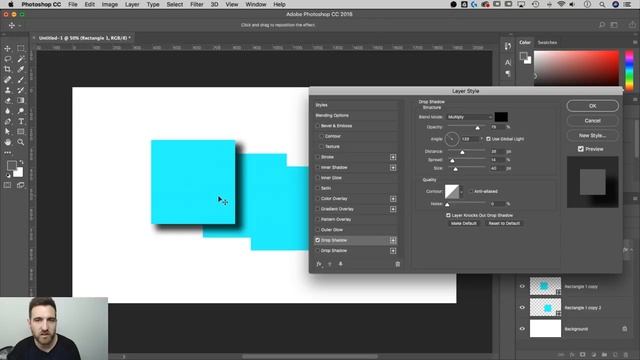Image resolution: width=640 pixels, height=360 pixels.
Task: Select the Lasso tool
Action: pyautogui.click(x=7, y=59)
